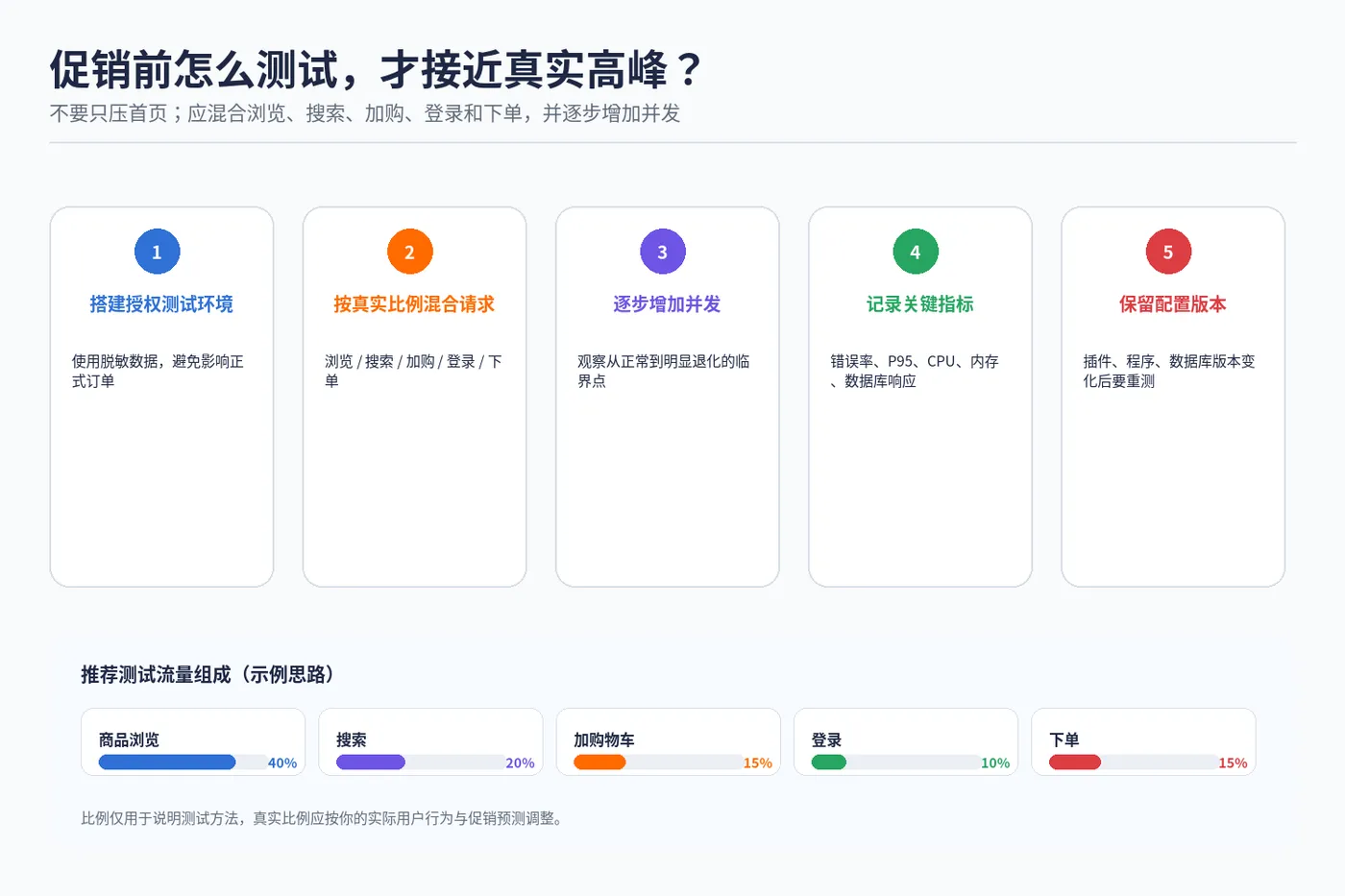Image resolution: width=1345 pixels, height=896 pixels.
Task: Click the heading 保留配置版本
Action: pos(1173,304)
